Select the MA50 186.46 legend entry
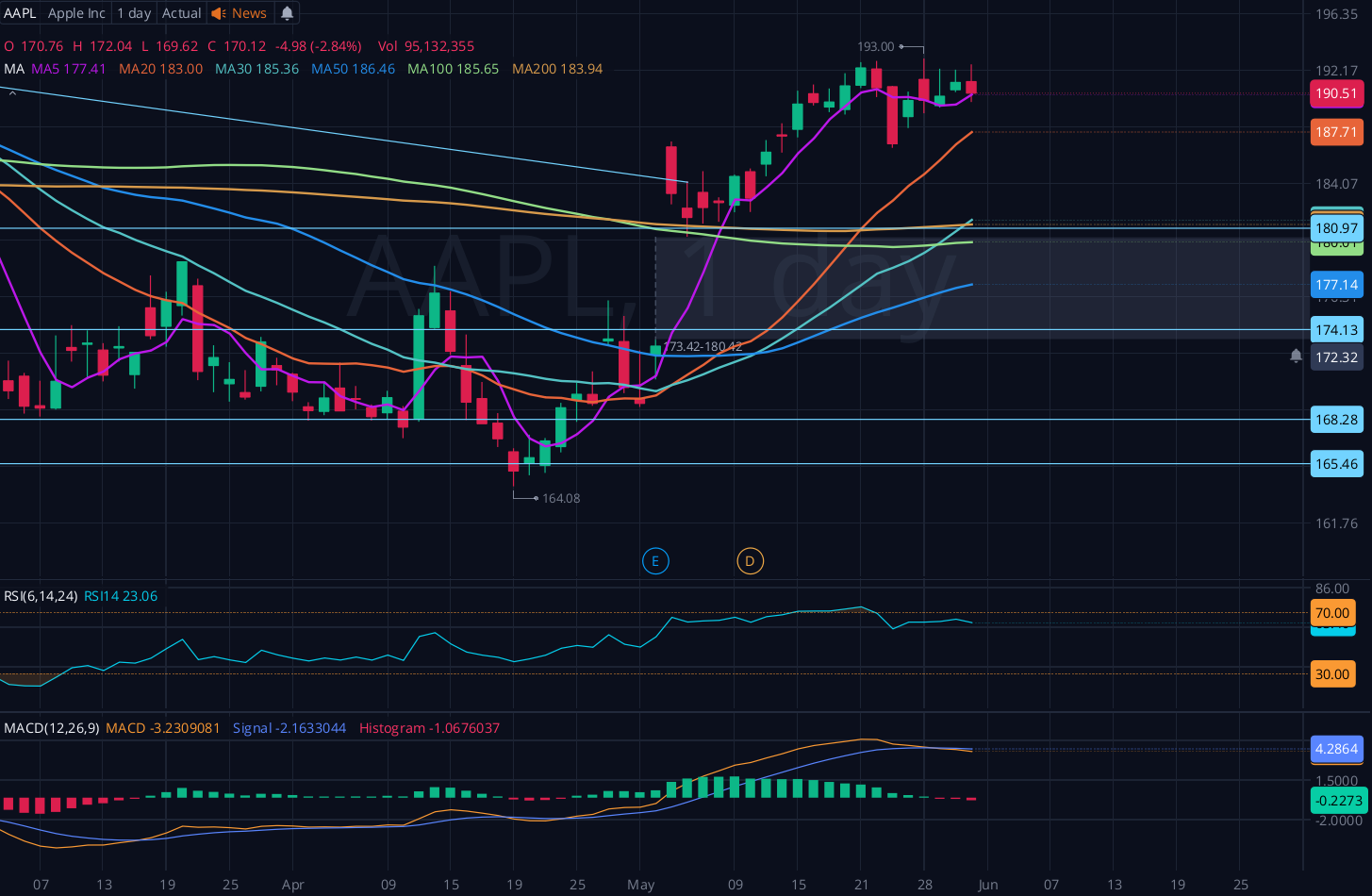Image resolution: width=1372 pixels, height=896 pixels. coord(354,69)
